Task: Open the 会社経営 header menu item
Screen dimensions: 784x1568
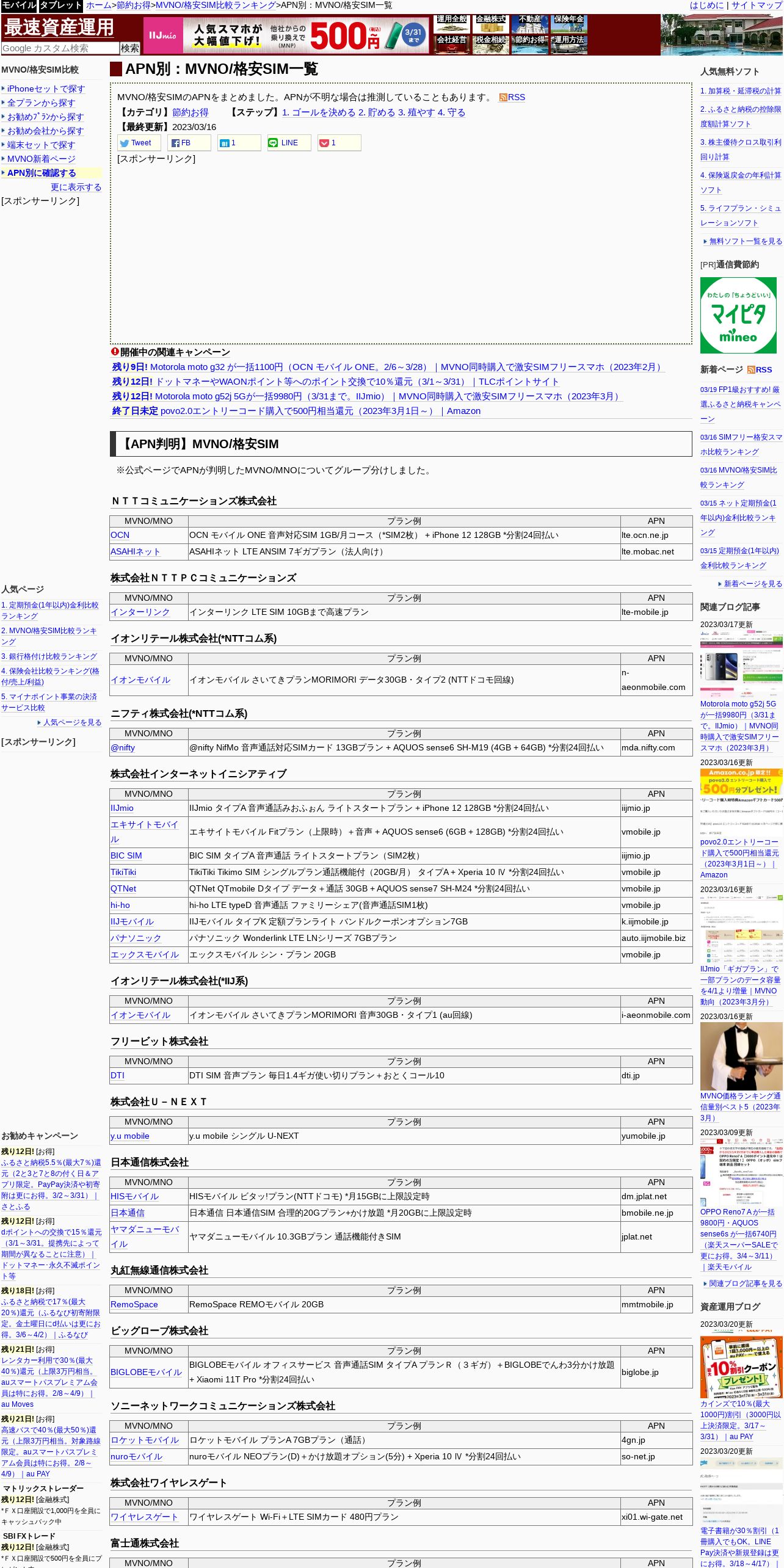Action: pos(452,45)
